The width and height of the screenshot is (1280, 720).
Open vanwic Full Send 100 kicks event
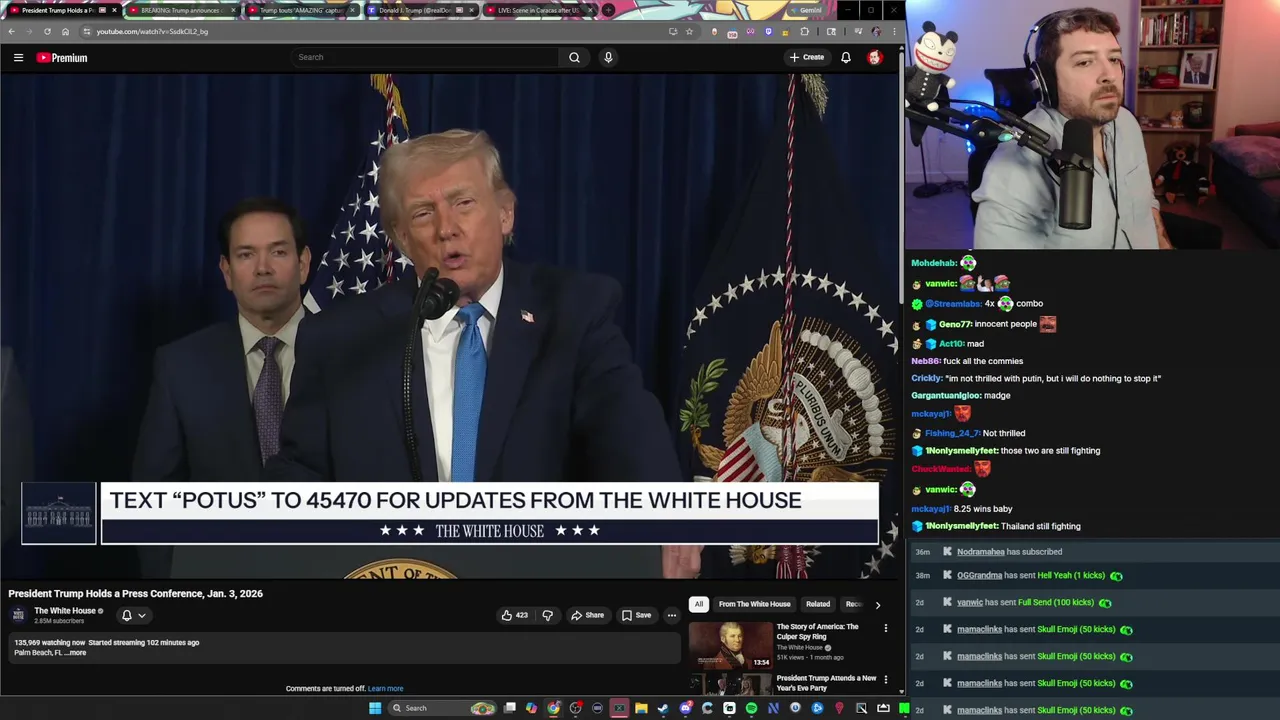(x=1033, y=602)
